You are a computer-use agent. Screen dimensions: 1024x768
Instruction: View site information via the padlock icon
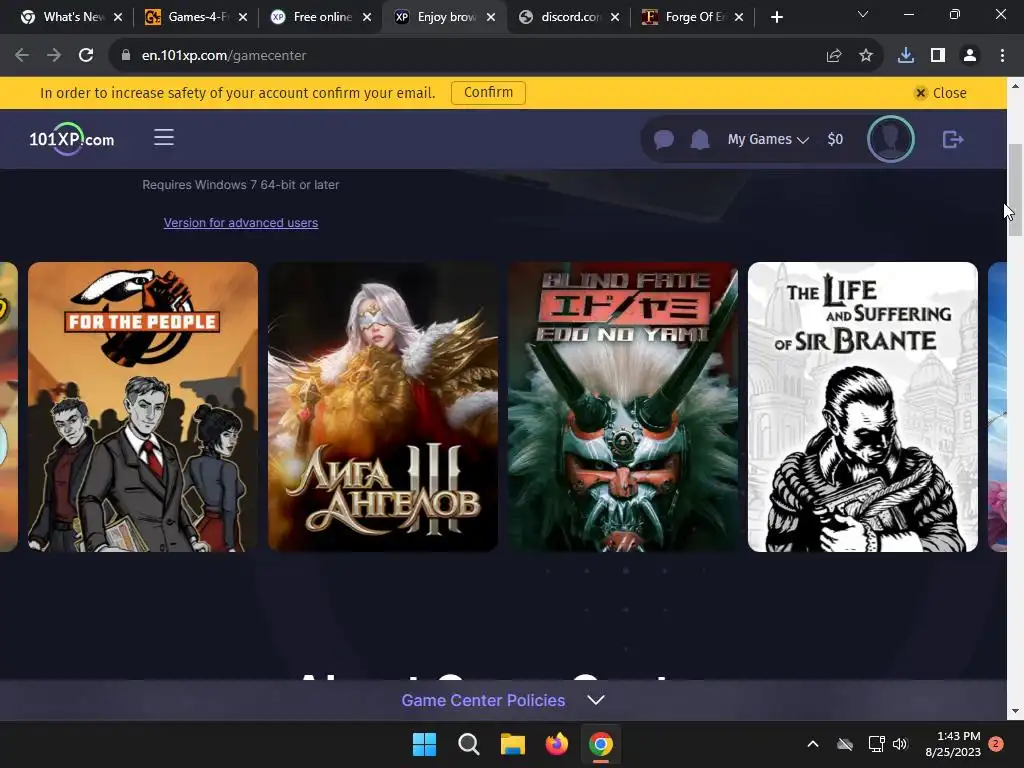[126, 56]
